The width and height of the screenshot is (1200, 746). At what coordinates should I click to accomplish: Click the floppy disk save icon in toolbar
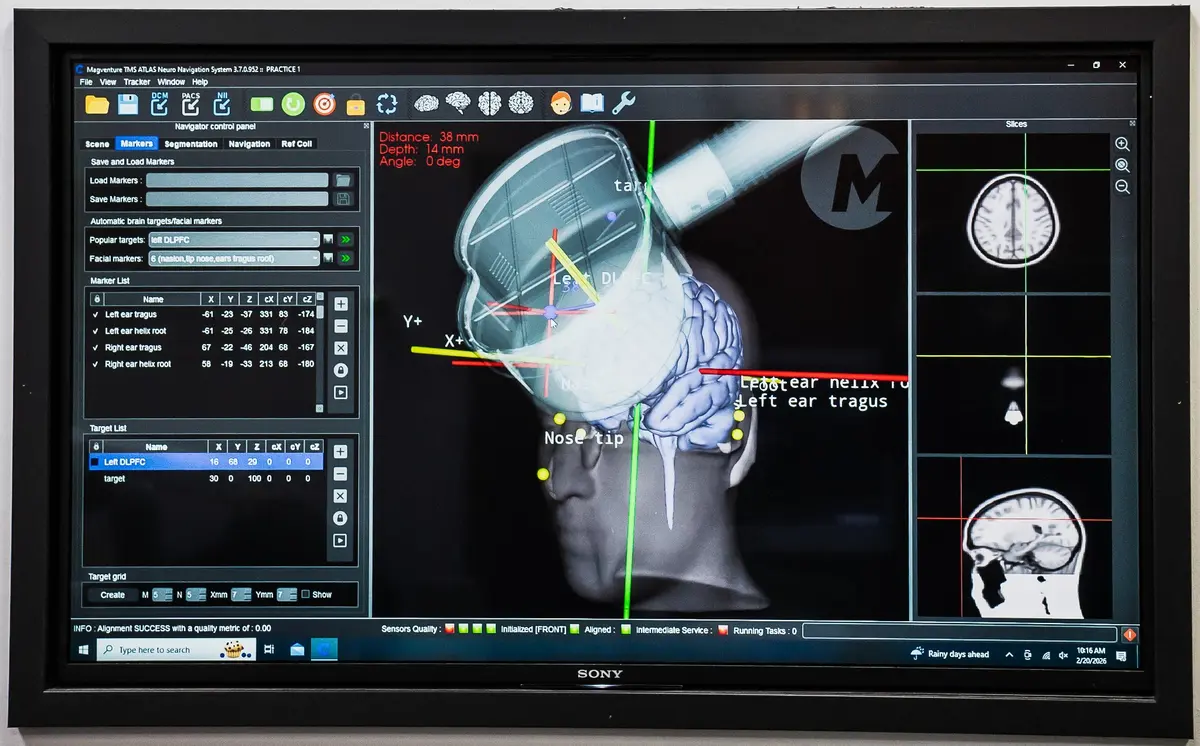tap(128, 103)
